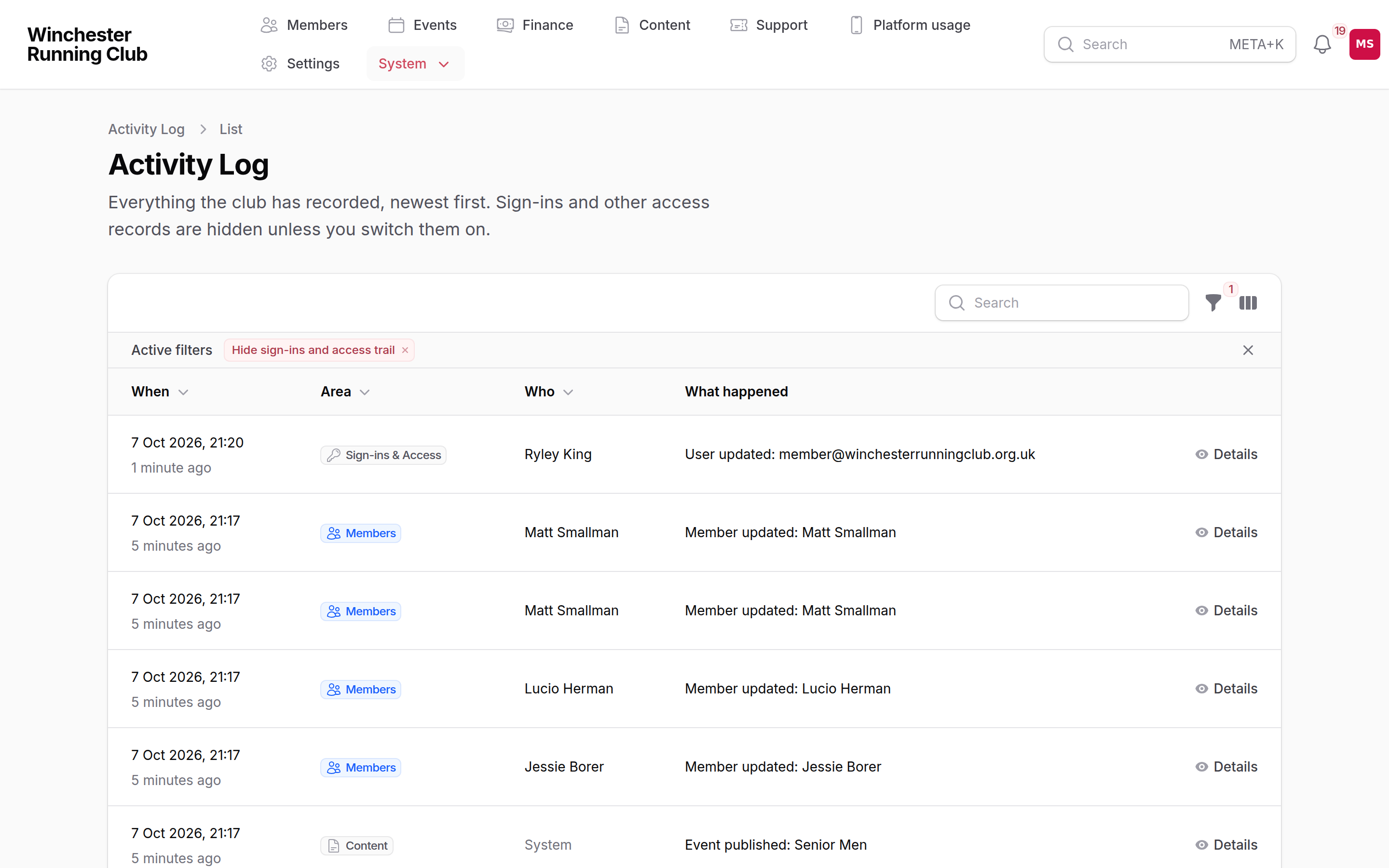Open the Content navigation item

(x=652, y=25)
